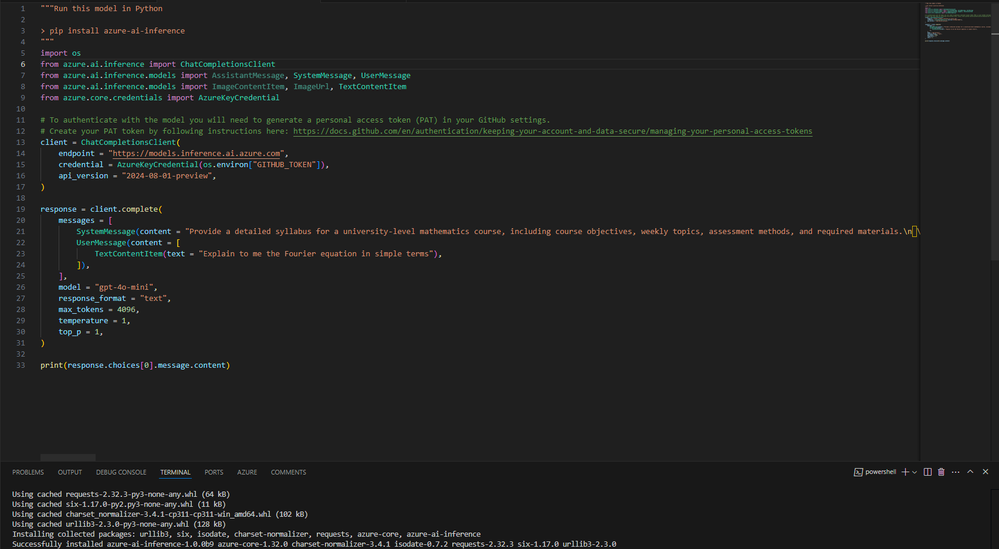The image size is (999, 549).
Task: Switch to the COMMENTS tab
Action: point(289,473)
